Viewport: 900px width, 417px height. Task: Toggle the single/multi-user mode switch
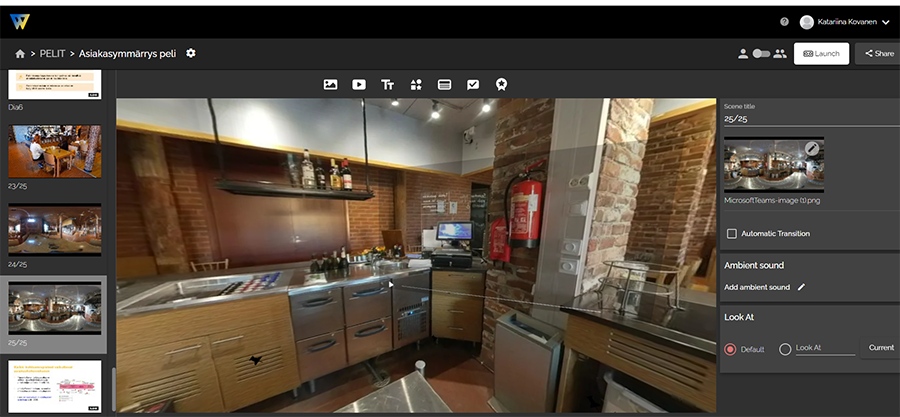point(761,54)
